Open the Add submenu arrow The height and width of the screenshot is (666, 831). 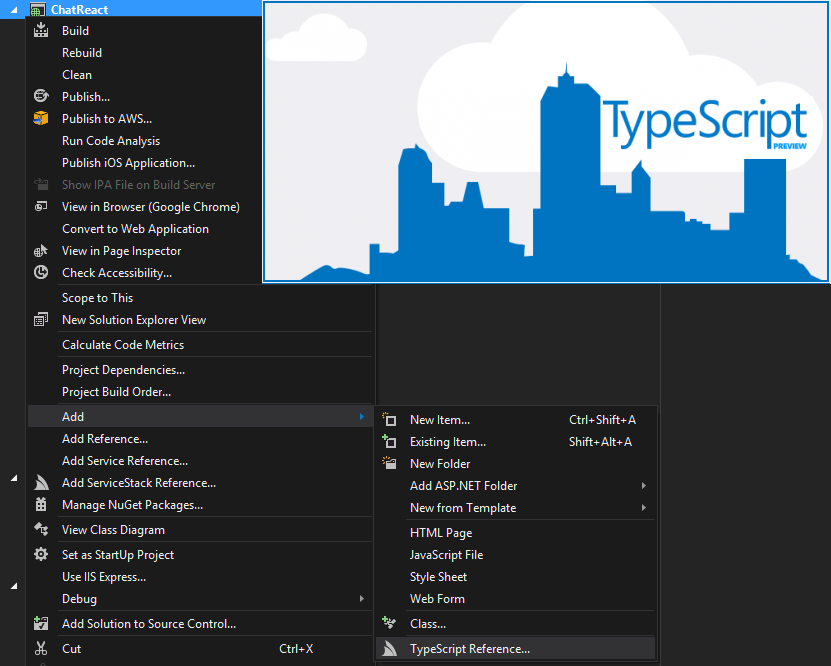click(361, 416)
